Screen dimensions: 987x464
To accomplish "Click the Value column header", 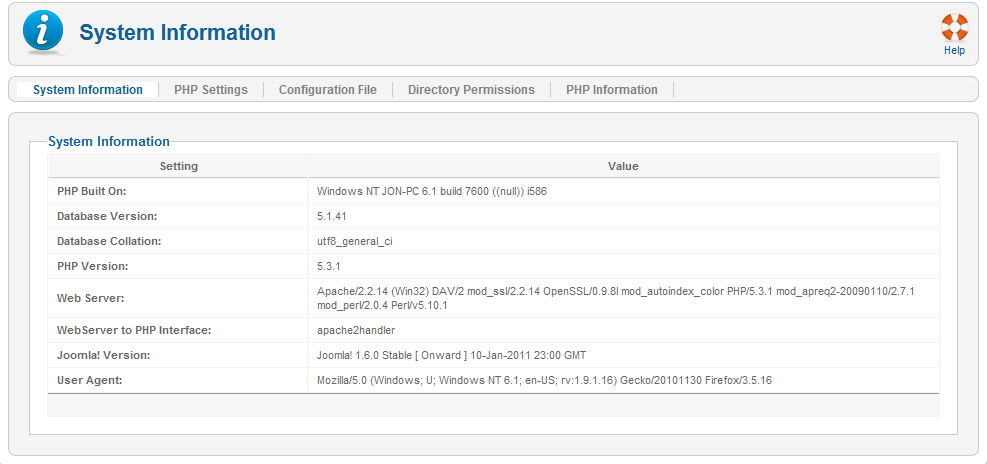I will click(x=623, y=166).
